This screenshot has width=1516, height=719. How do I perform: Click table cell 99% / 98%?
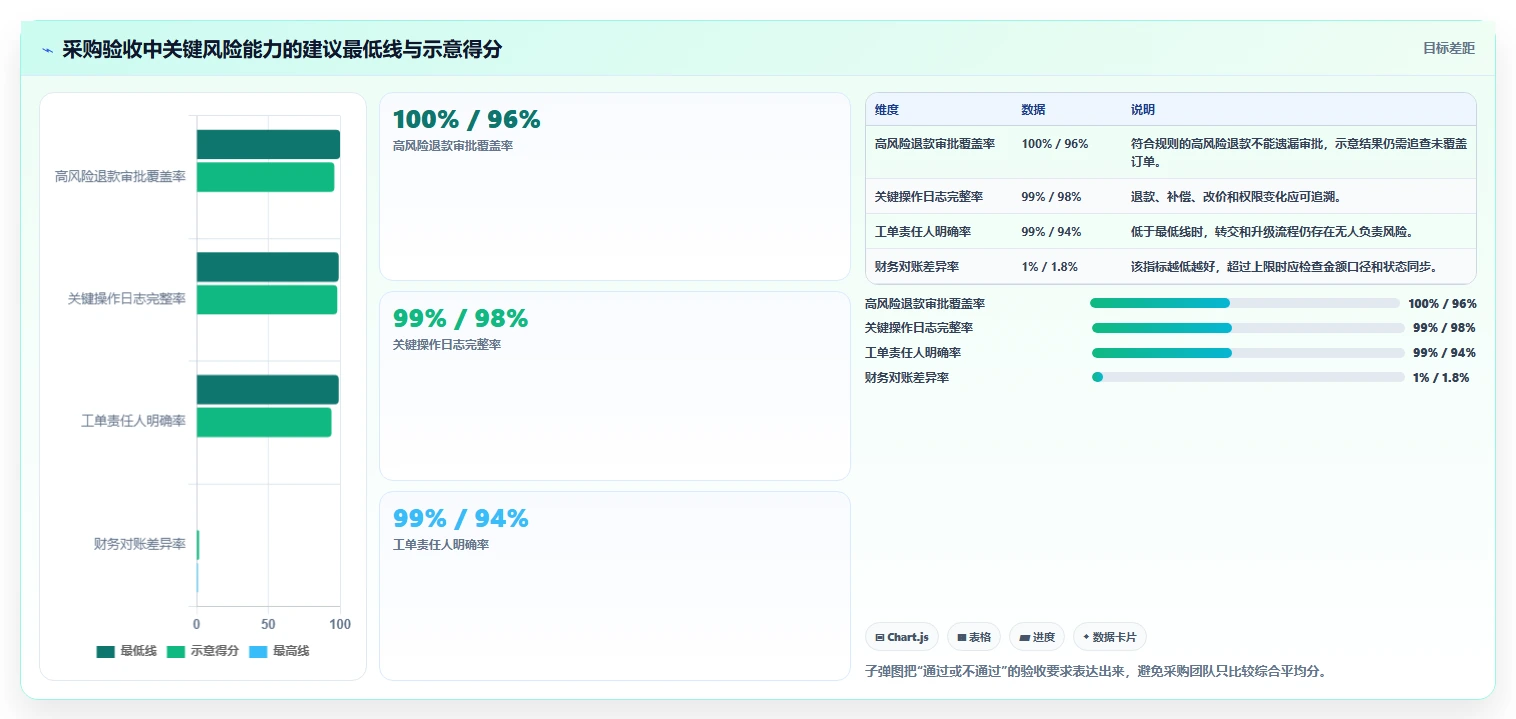click(x=1051, y=197)
